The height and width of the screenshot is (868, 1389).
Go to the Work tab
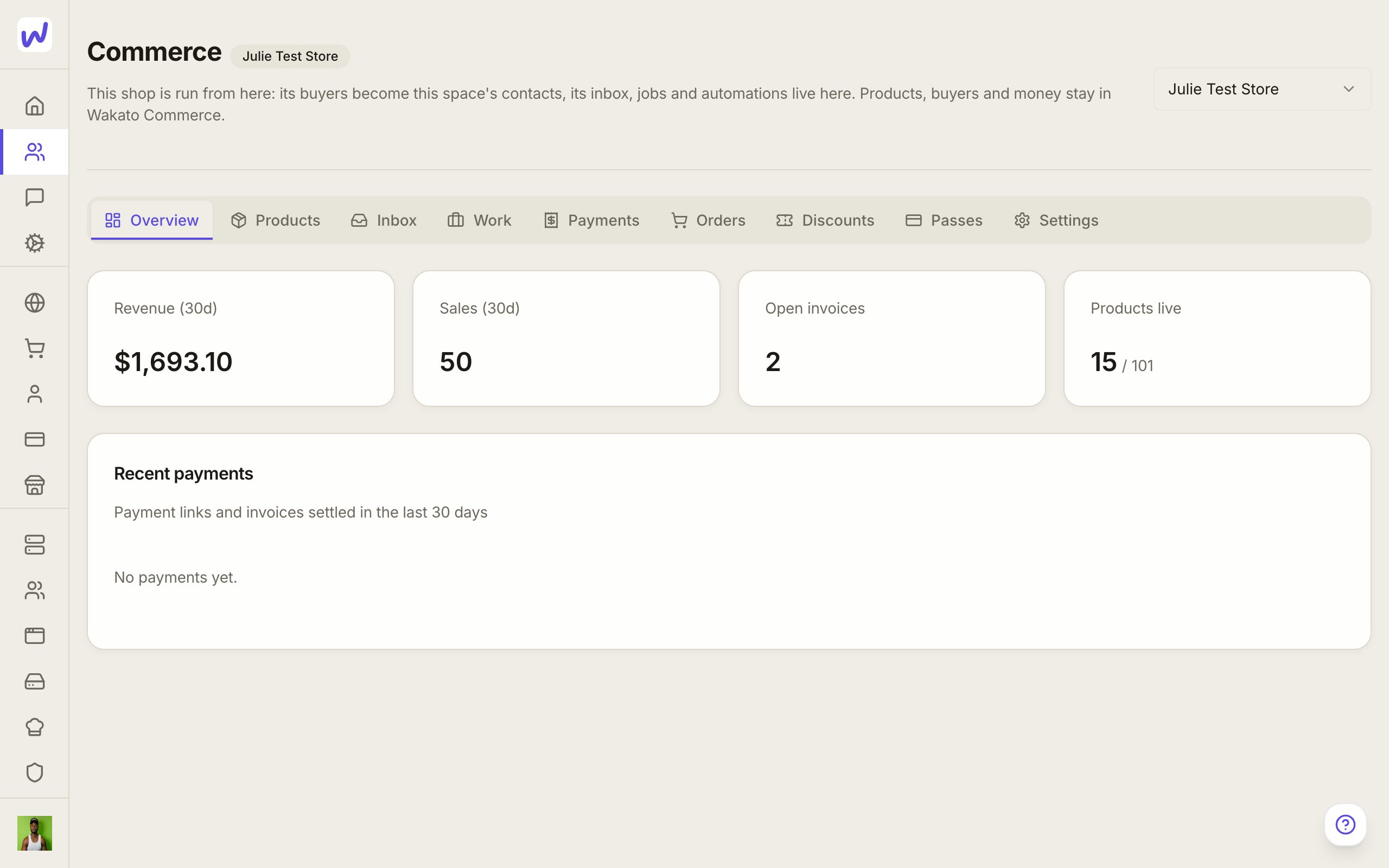coord(479,220)
